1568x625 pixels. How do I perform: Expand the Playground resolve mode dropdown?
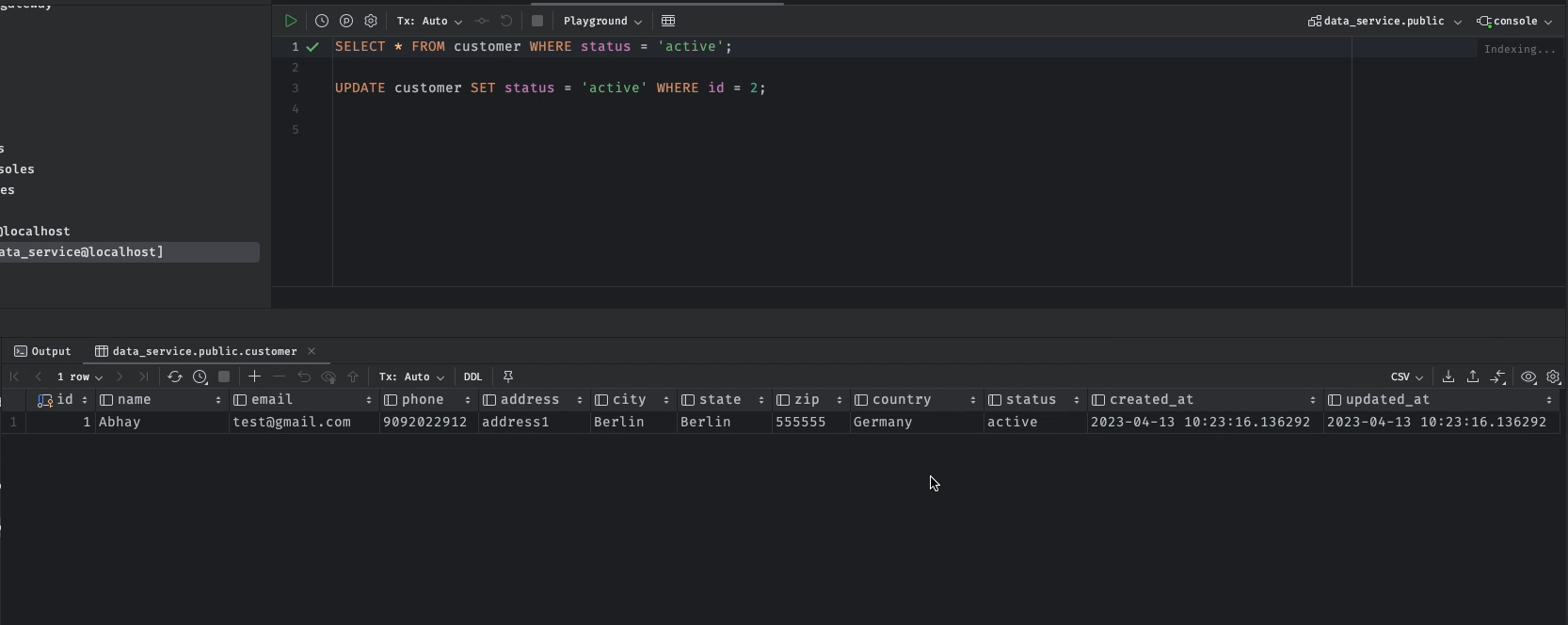coord(602,21)
